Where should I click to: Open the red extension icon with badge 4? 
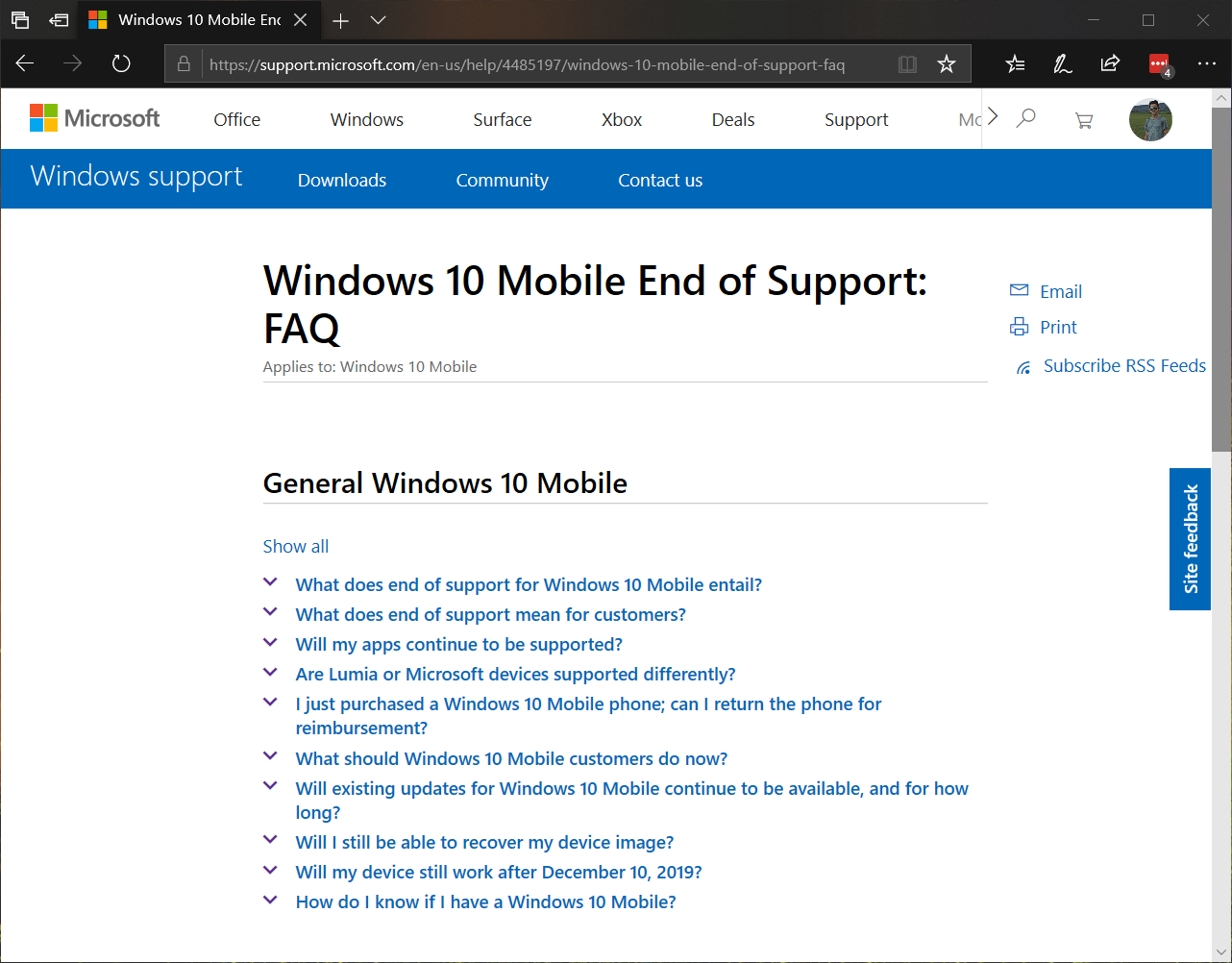pos(1160,64)
